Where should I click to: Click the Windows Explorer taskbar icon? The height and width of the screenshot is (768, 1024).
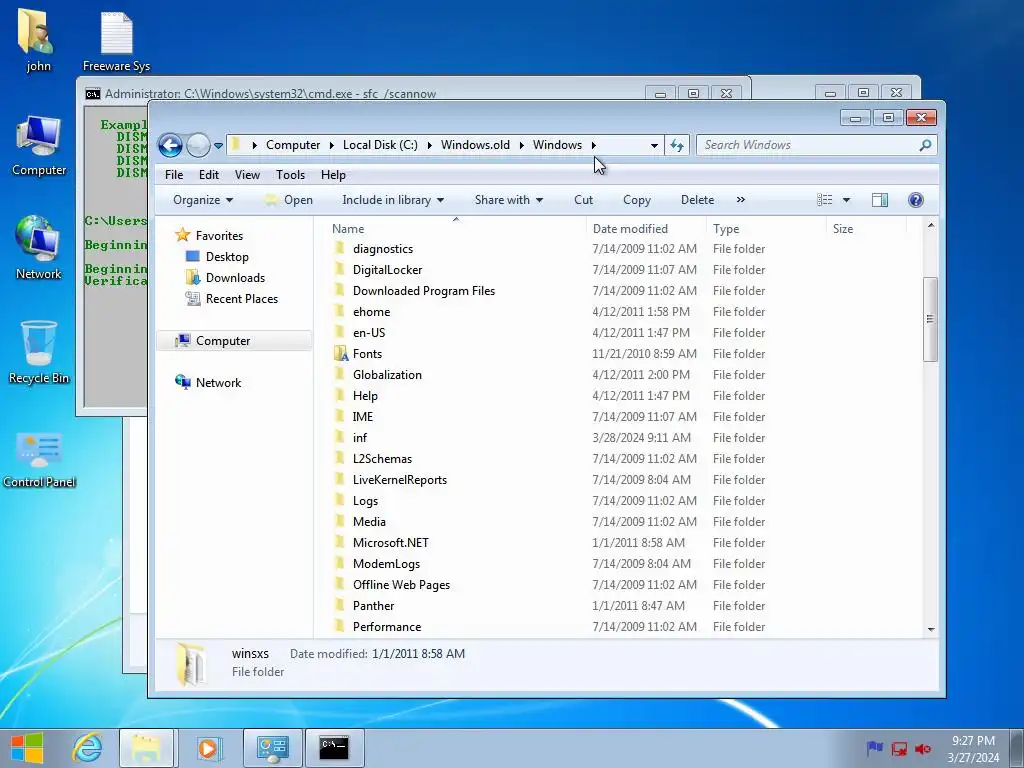(x=146, y=747)
